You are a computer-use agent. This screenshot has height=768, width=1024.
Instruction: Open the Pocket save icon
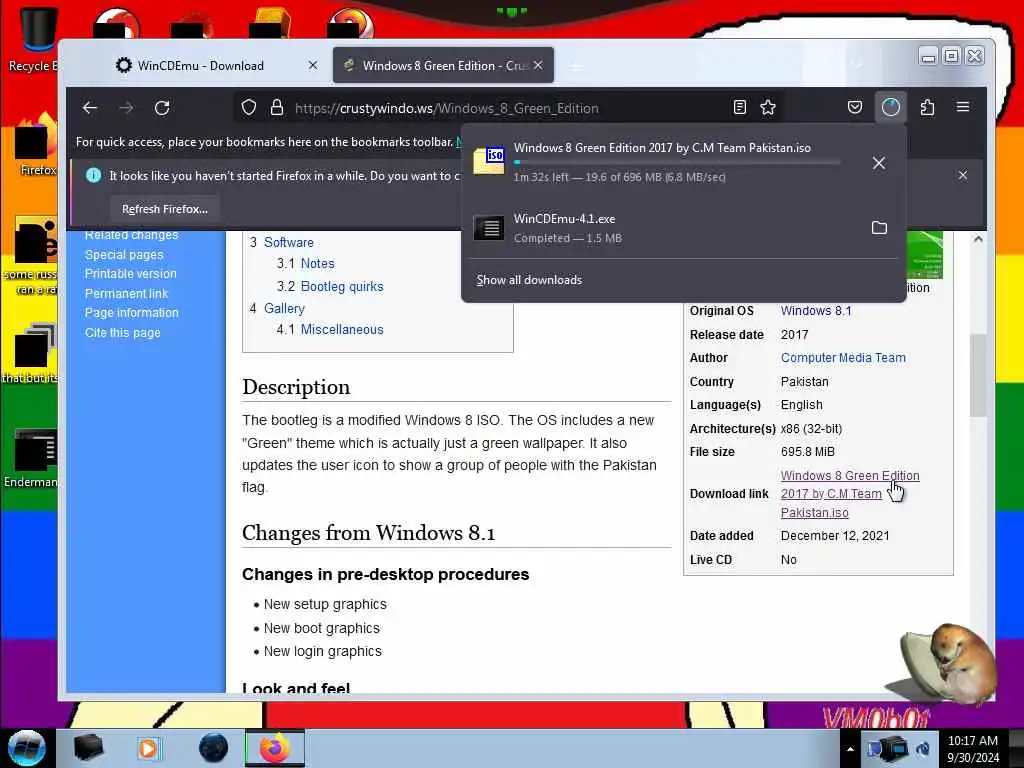tap(855, 107)
